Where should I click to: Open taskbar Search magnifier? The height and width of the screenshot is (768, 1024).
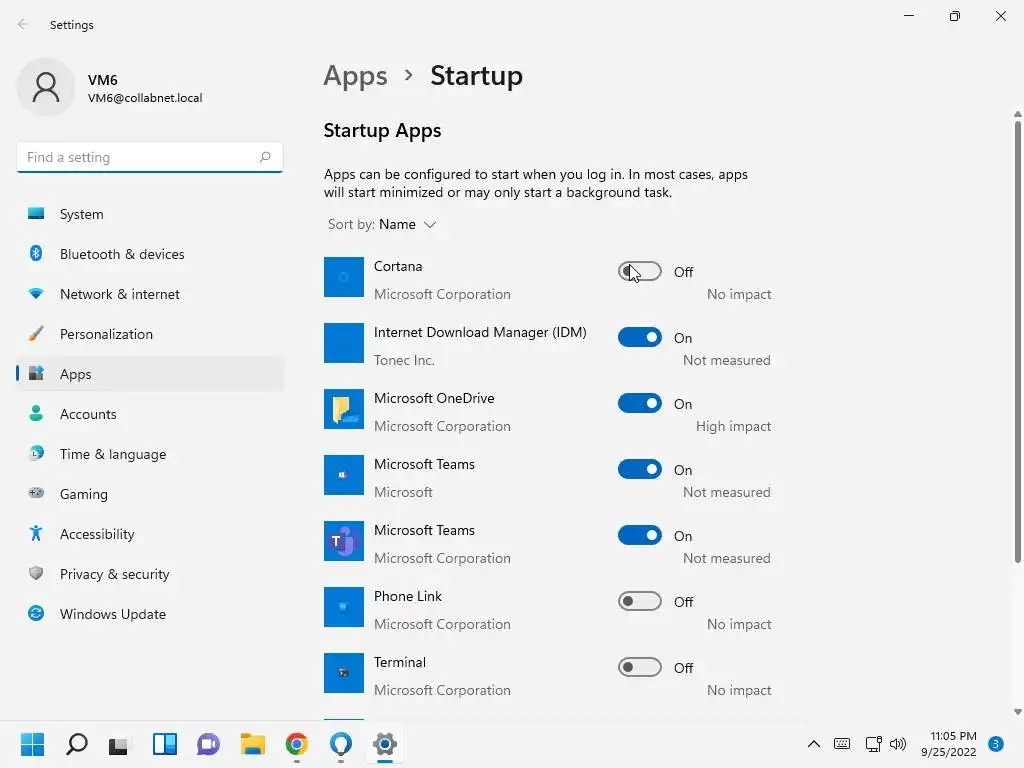tap(76, 744)
